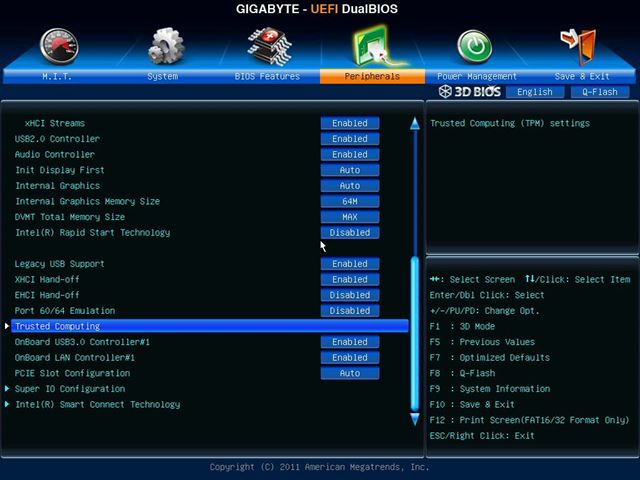Image resolution: width=640 pixels, height=480 pixels.
Task: Toggle Legacy USB Support Enabled value
Action: (x=349, y=264)
